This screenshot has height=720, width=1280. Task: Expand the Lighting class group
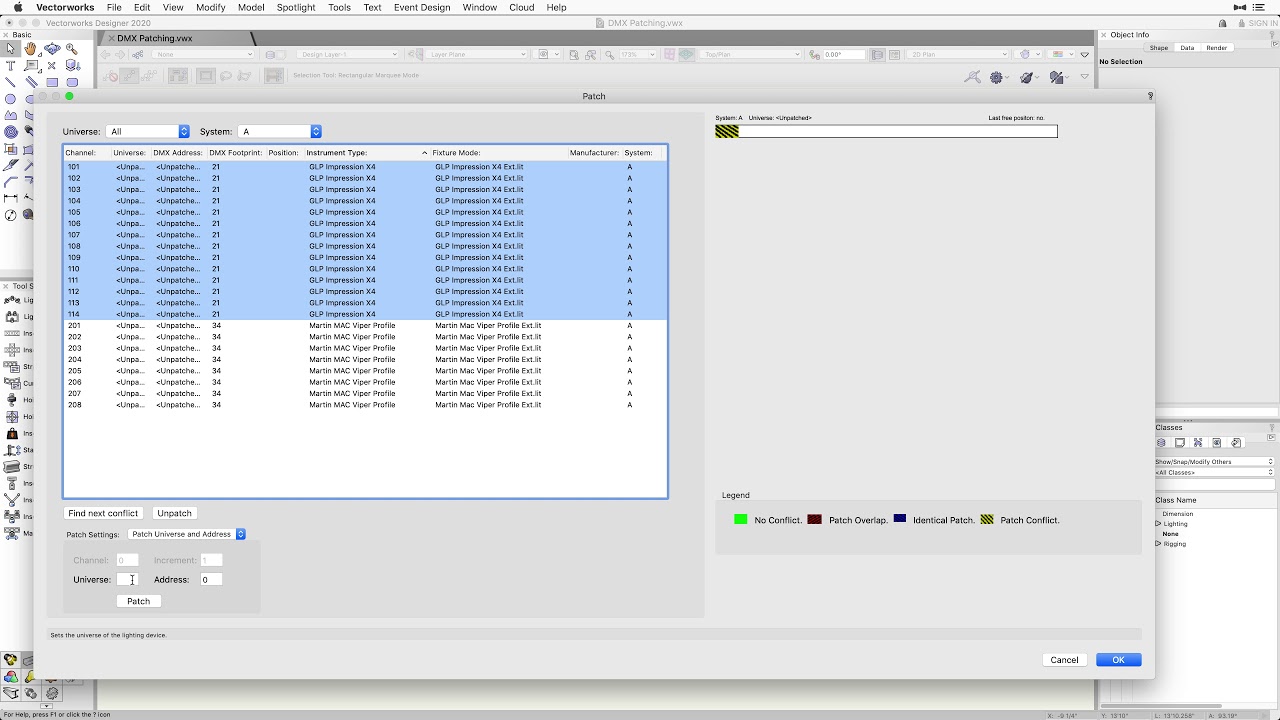click(1158, 523)
